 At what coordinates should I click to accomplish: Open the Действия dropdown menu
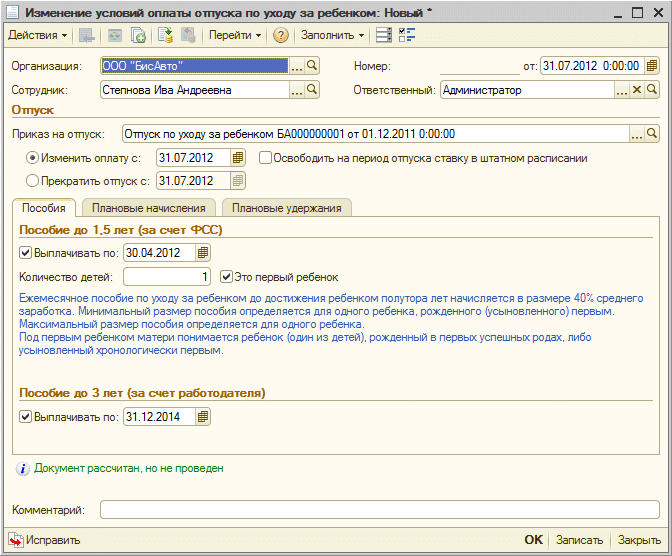[x=37, y=35]
